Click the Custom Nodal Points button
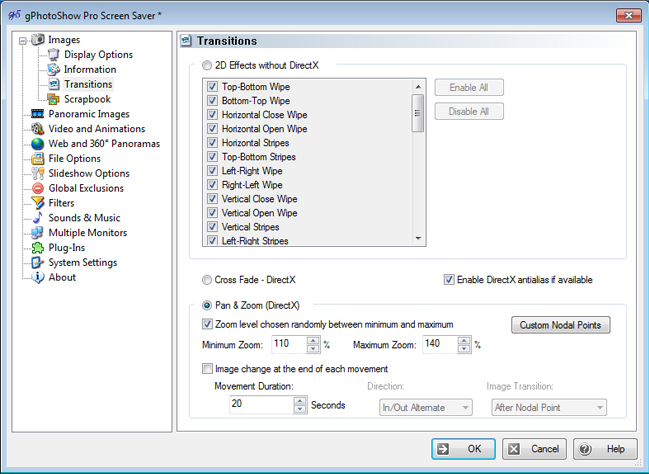Image resolution: width=649 pixels, height=474 pixels. click(x=560, y=325)
